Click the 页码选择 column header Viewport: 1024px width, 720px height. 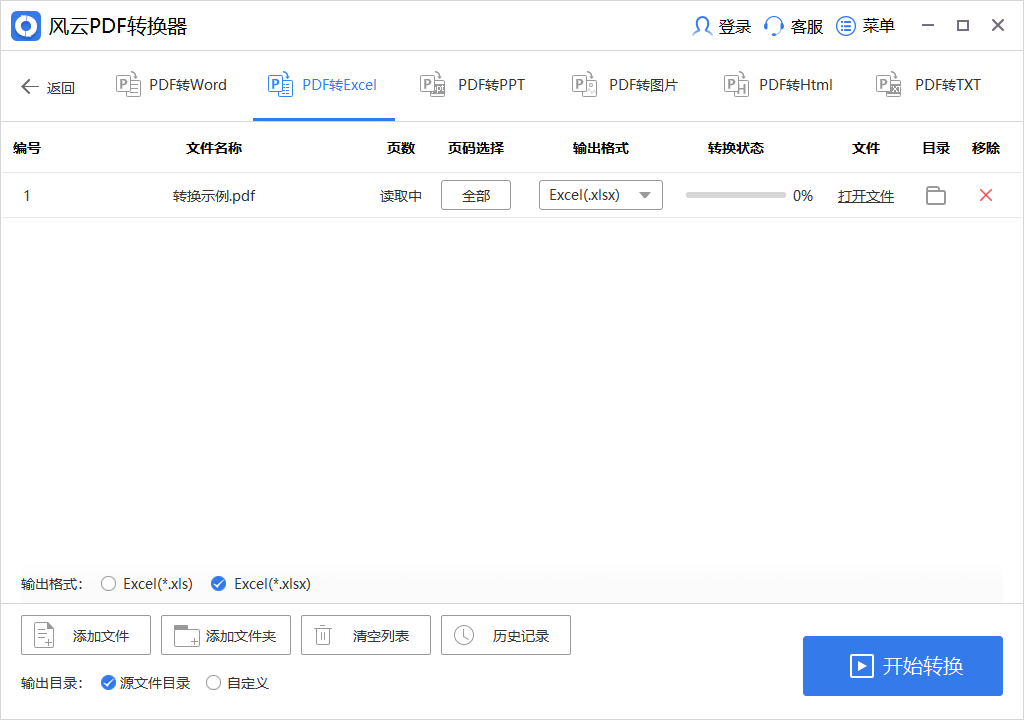click(x=475, y=148)
